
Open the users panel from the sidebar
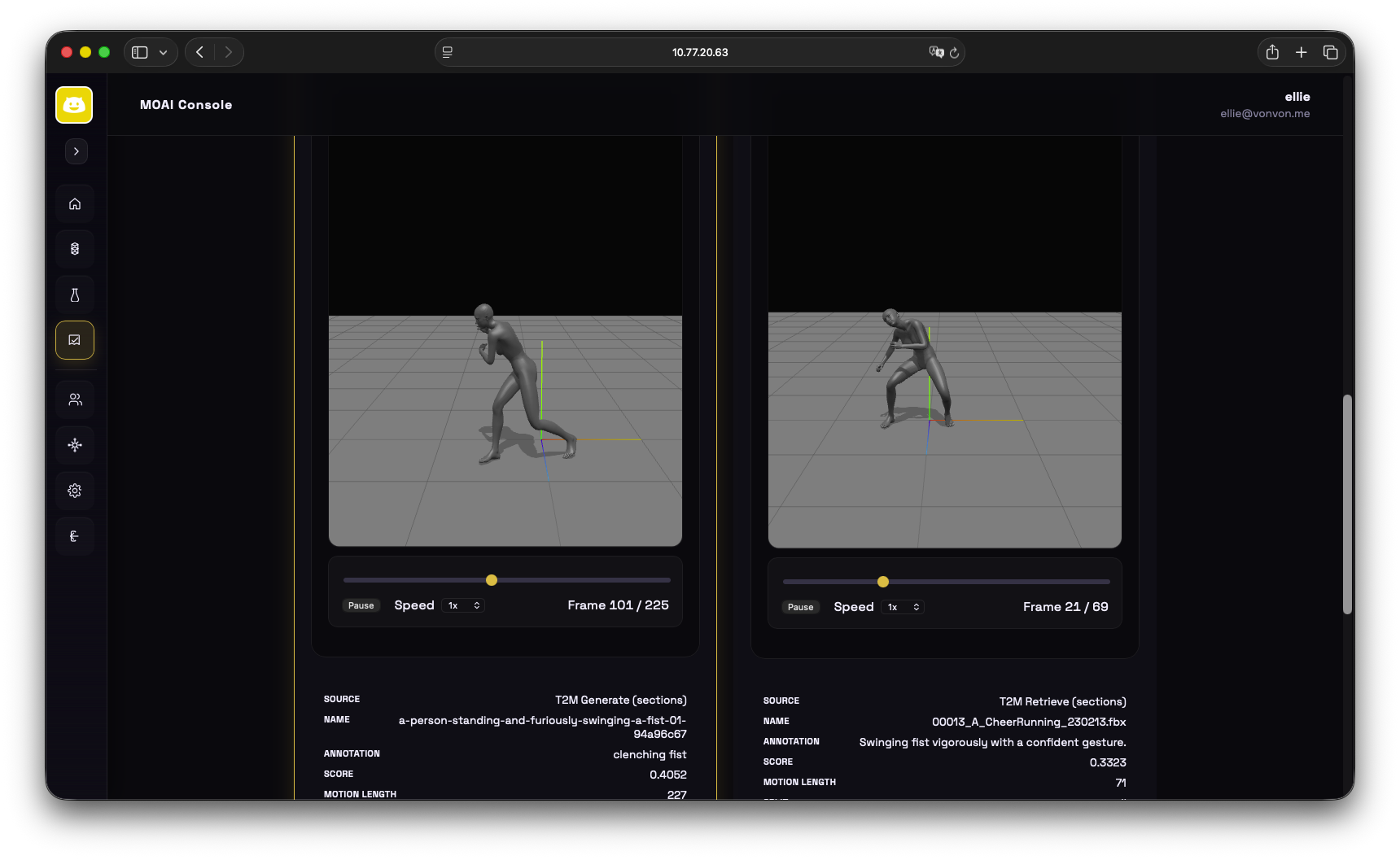(74, 399)
